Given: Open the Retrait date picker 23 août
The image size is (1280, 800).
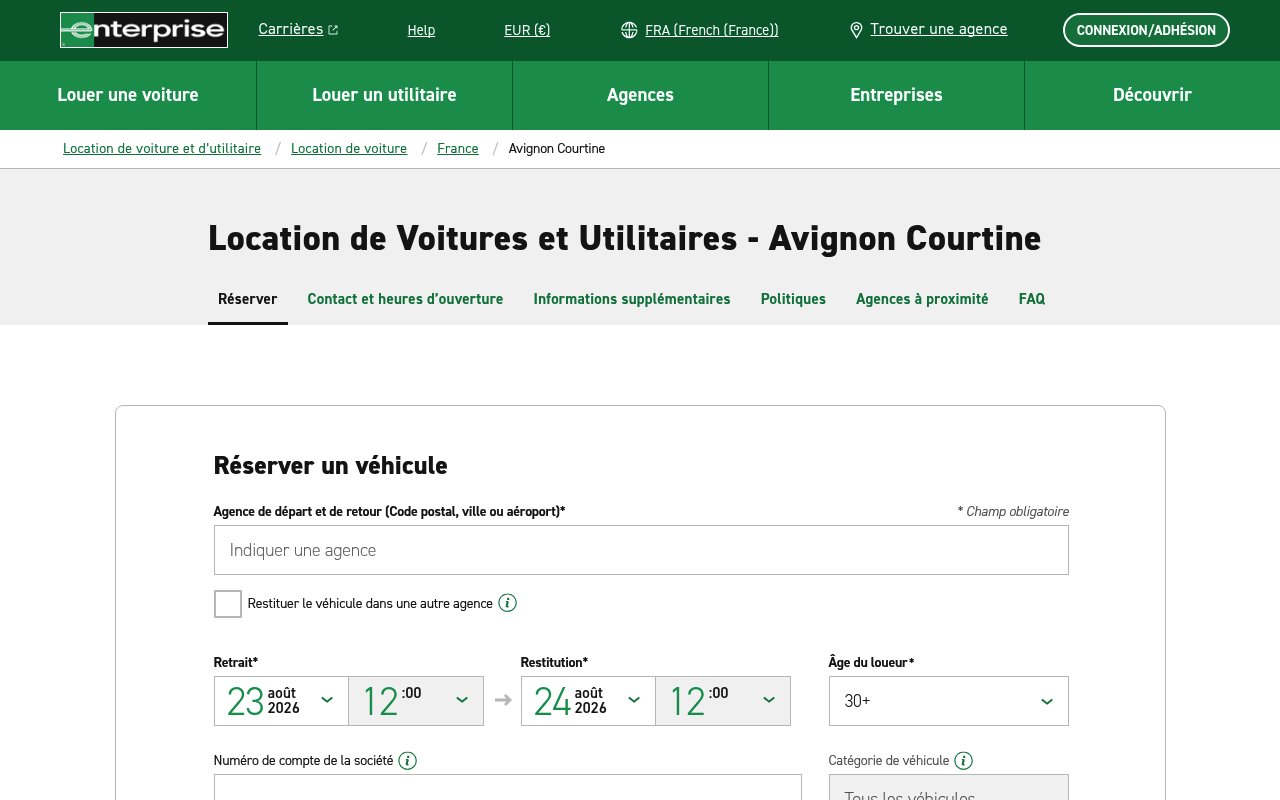Looking at the screenshot, I should tap(281, 701).
